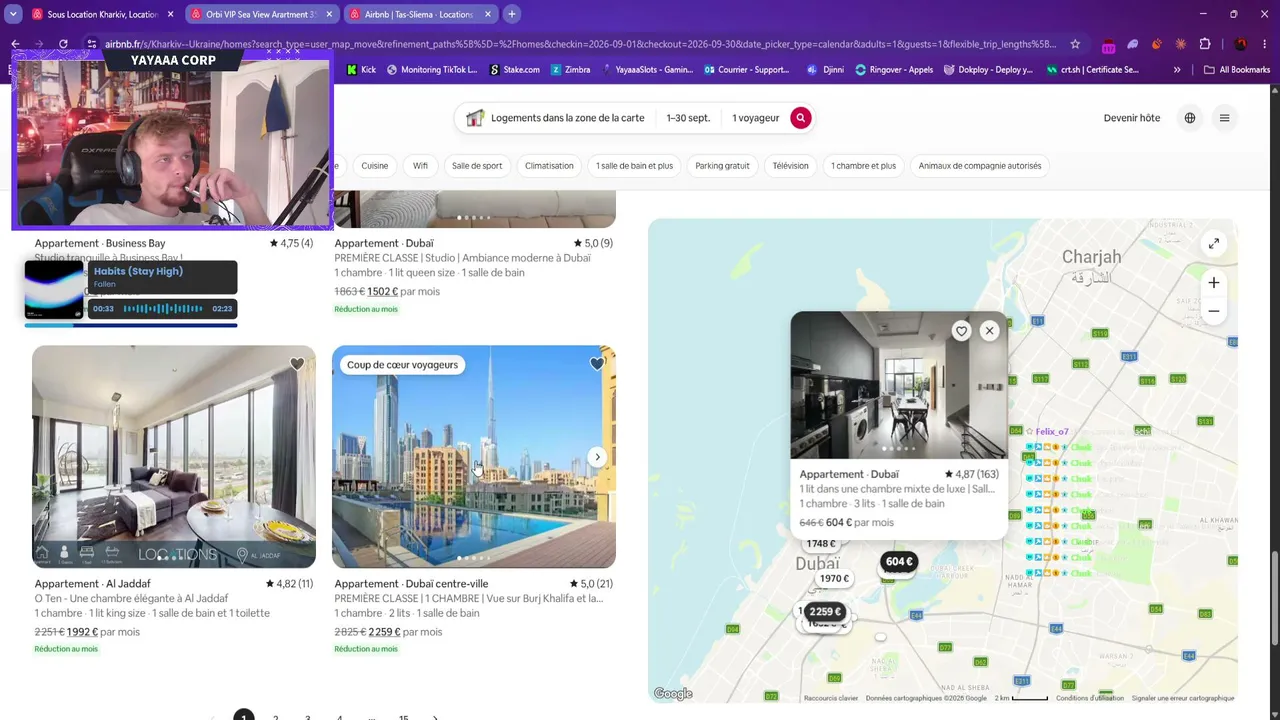Open the tab search dropdown
Image resolution: width=1280 pixels, height=720 pixels.
point(13,14)
